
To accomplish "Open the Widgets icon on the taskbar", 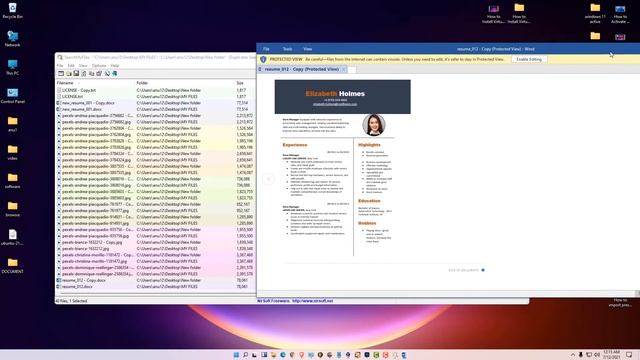I will click(264, 355).
